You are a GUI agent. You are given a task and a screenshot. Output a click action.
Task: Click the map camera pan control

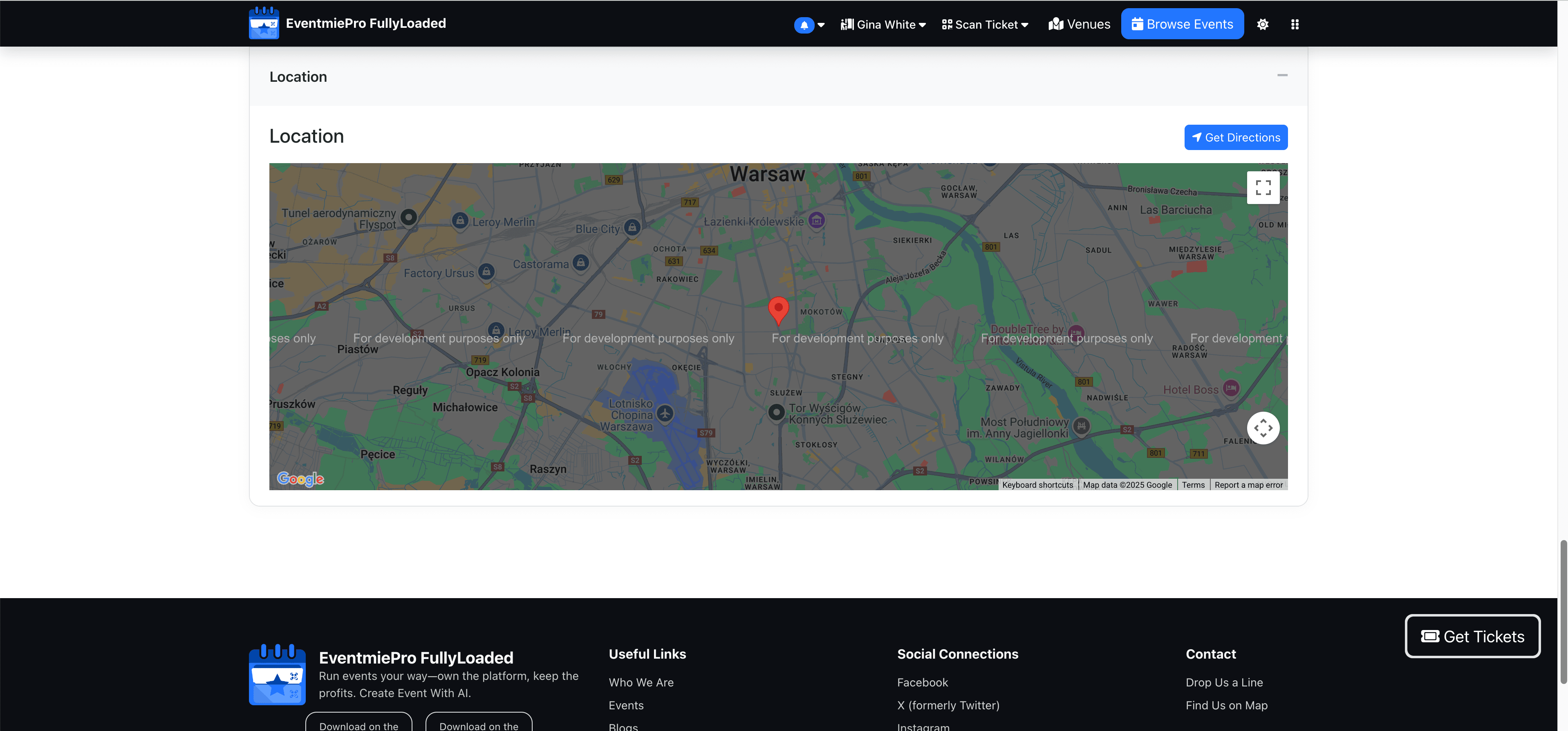(x=1263, y=428)
